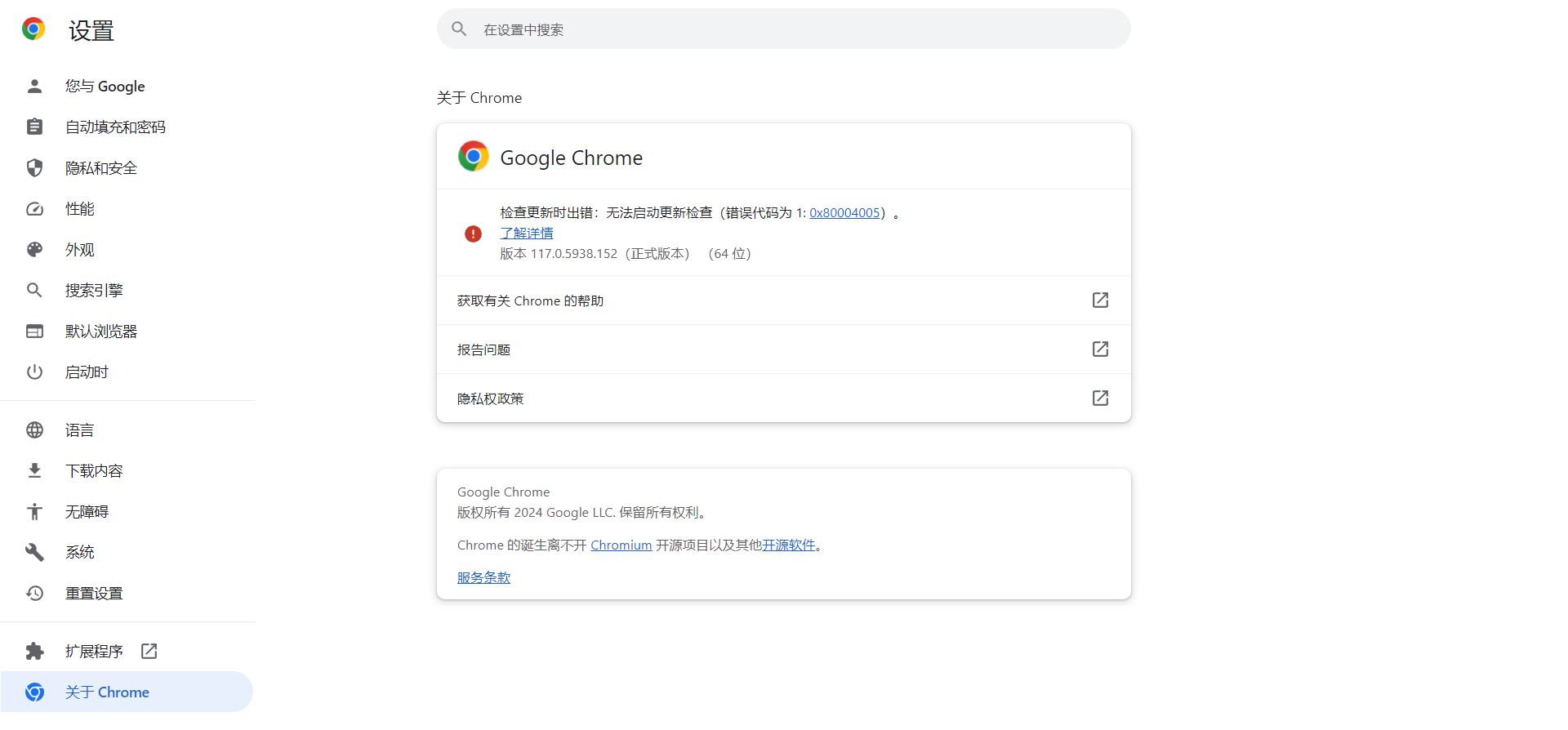Viewport: 1568px width, 730px height.
Task: Focus the 在设置中搜索 search field
Action: click(x=784, y=29)
